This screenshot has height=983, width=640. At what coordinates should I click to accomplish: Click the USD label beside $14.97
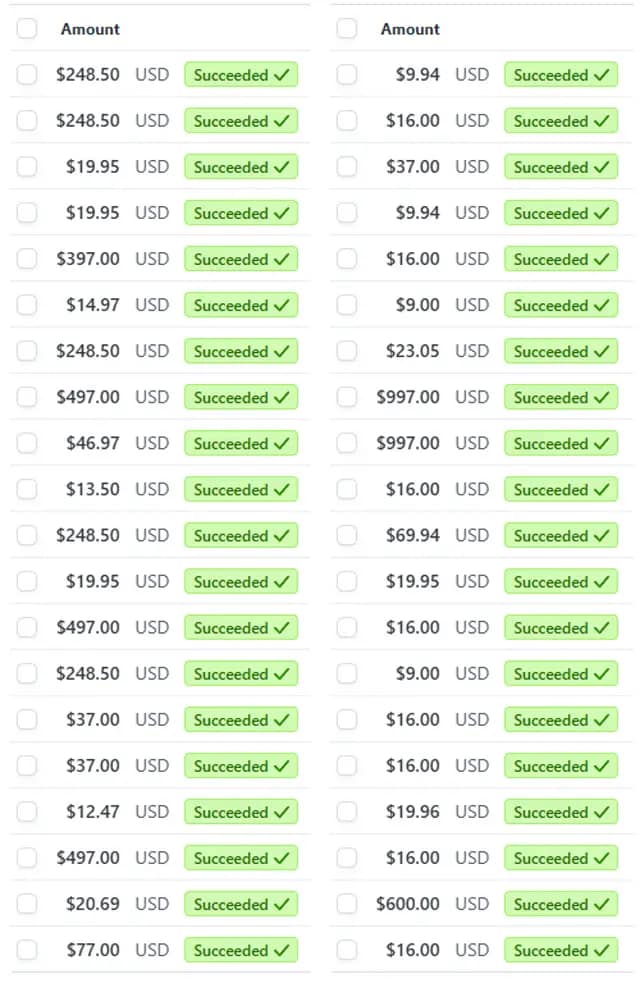[152, 305]
